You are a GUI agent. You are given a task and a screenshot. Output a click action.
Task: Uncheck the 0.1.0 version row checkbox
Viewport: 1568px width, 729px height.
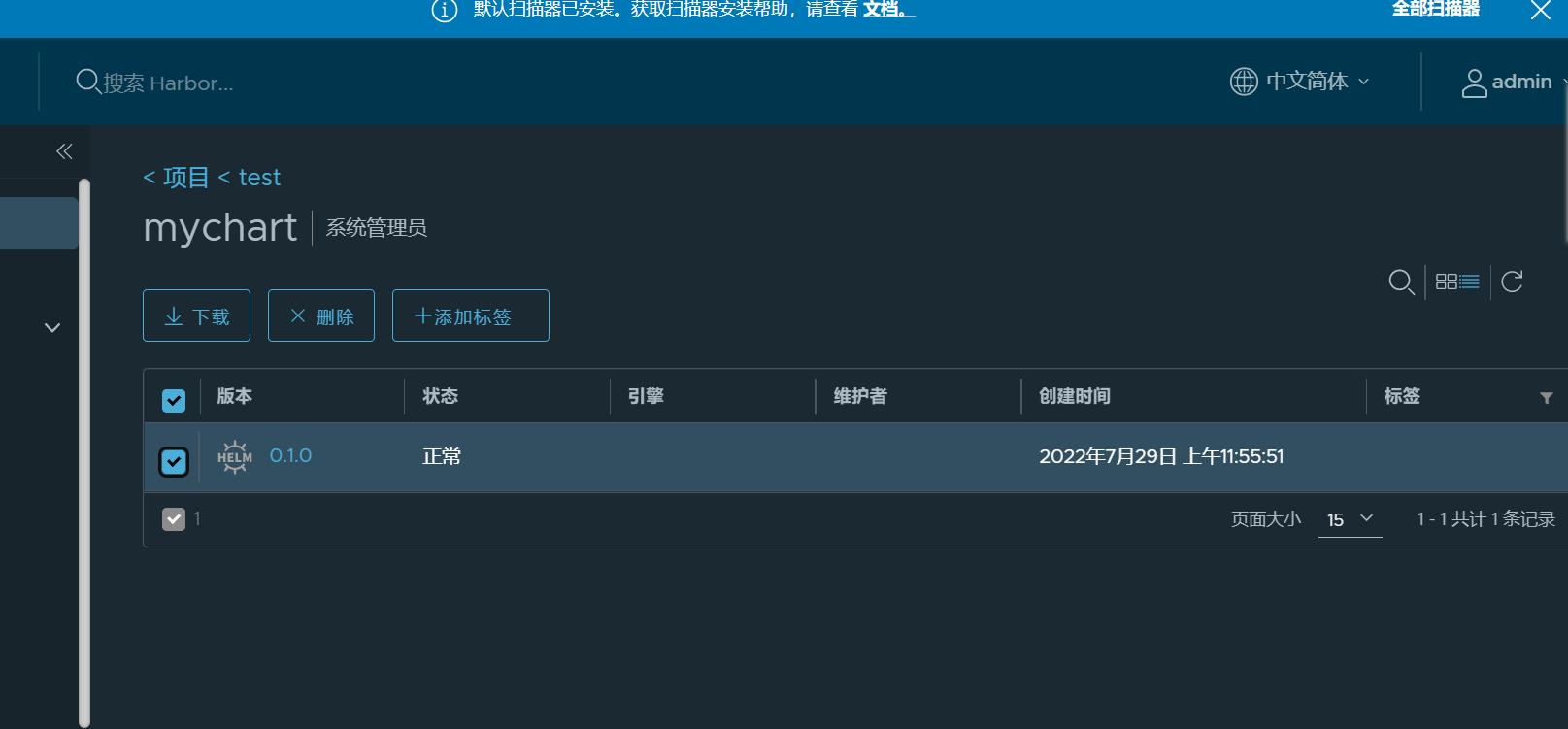[174, 462]
